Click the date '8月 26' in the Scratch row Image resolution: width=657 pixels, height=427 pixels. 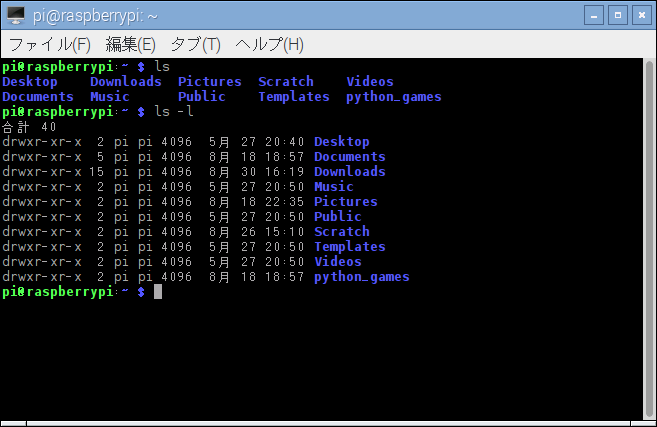[233, 232]
